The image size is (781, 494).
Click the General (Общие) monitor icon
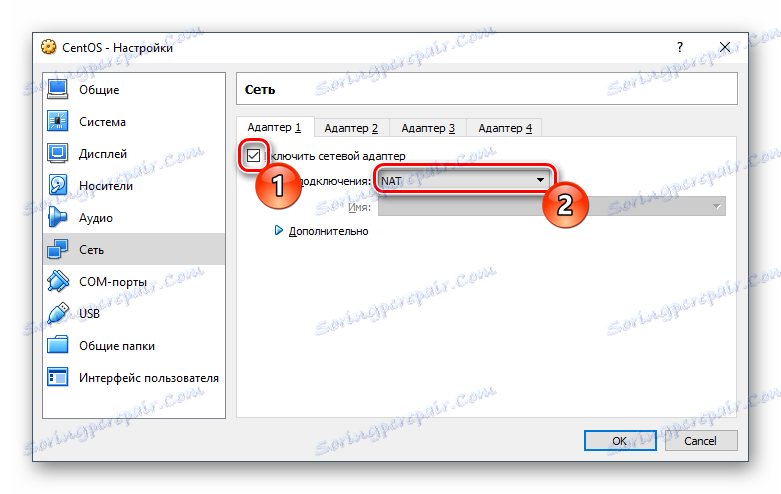pos(58,90)
